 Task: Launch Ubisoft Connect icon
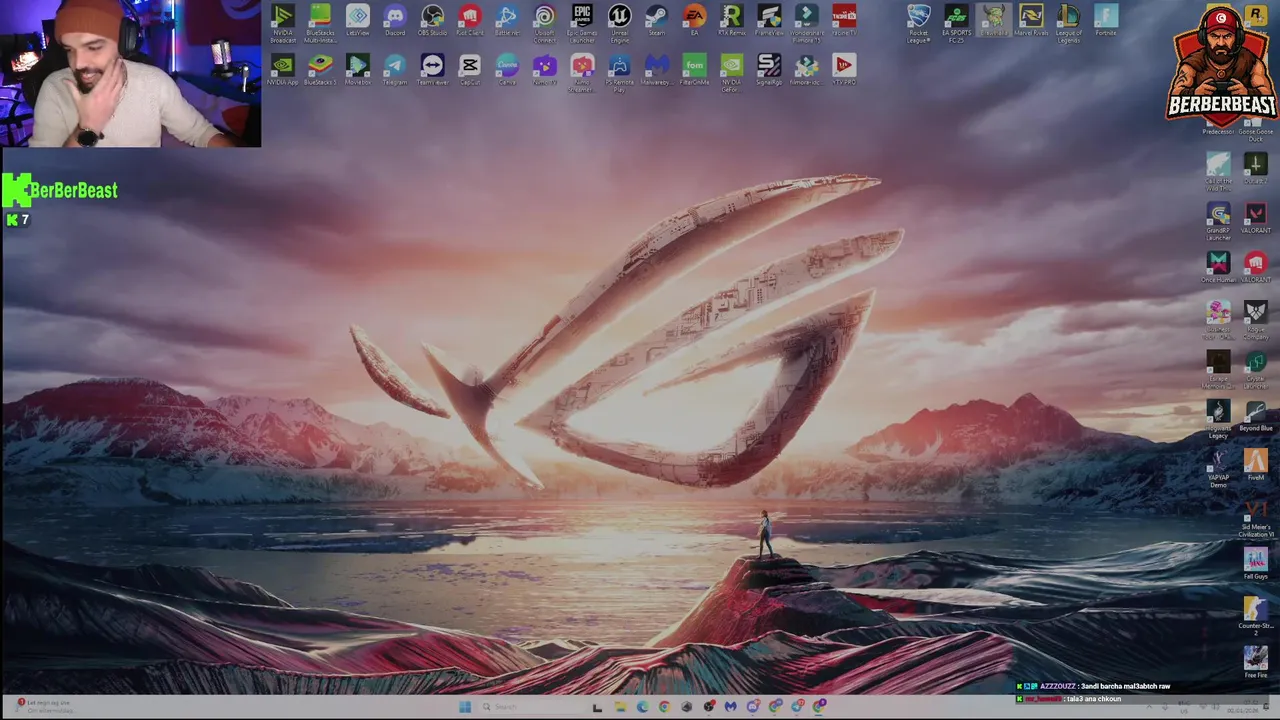544,22
